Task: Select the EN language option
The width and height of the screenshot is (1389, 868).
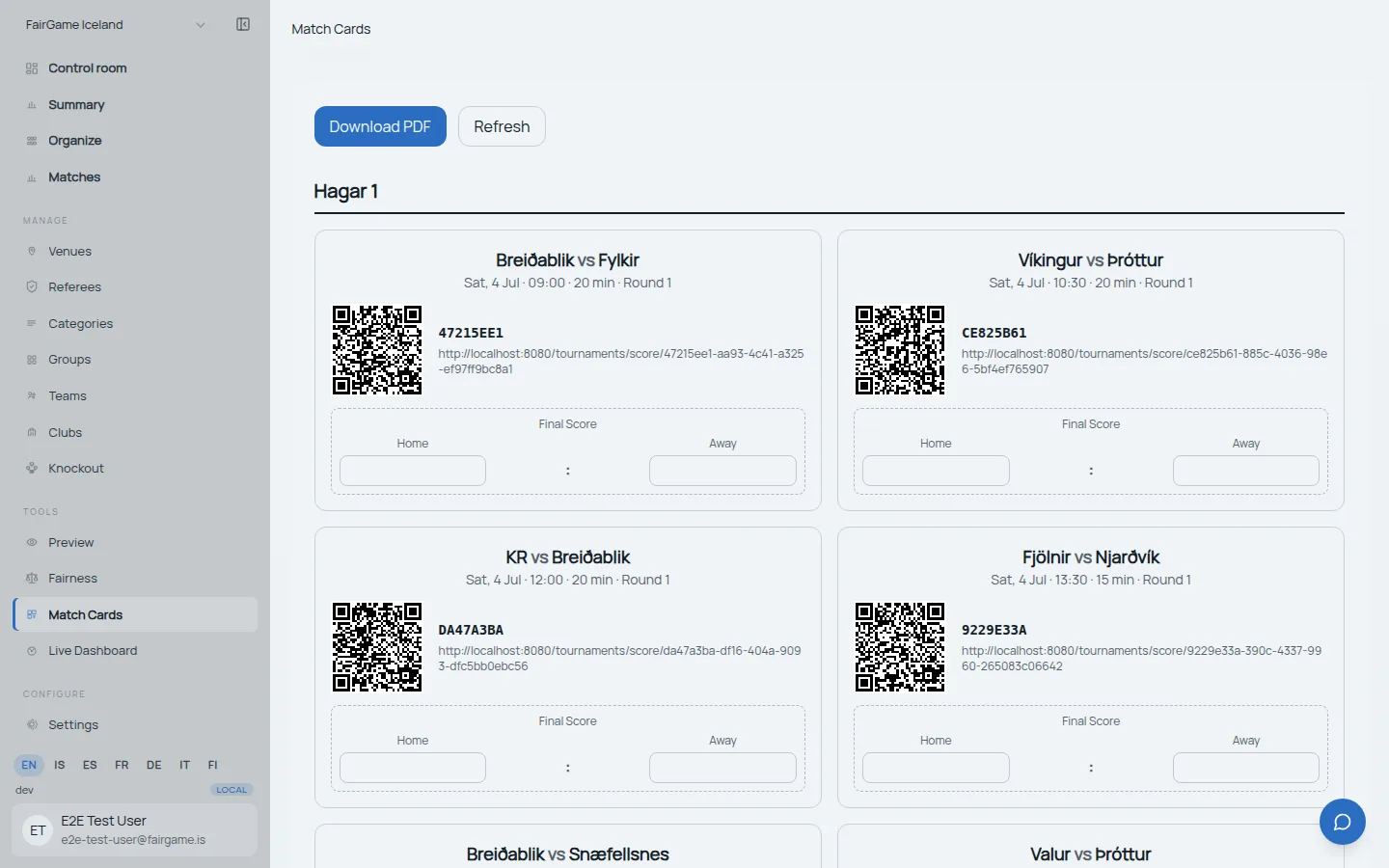Action: pos(29,765)
